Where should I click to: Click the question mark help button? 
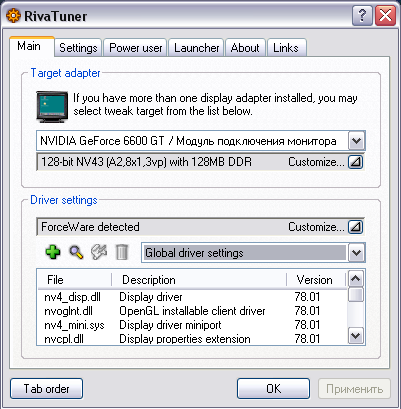point(362,16)
